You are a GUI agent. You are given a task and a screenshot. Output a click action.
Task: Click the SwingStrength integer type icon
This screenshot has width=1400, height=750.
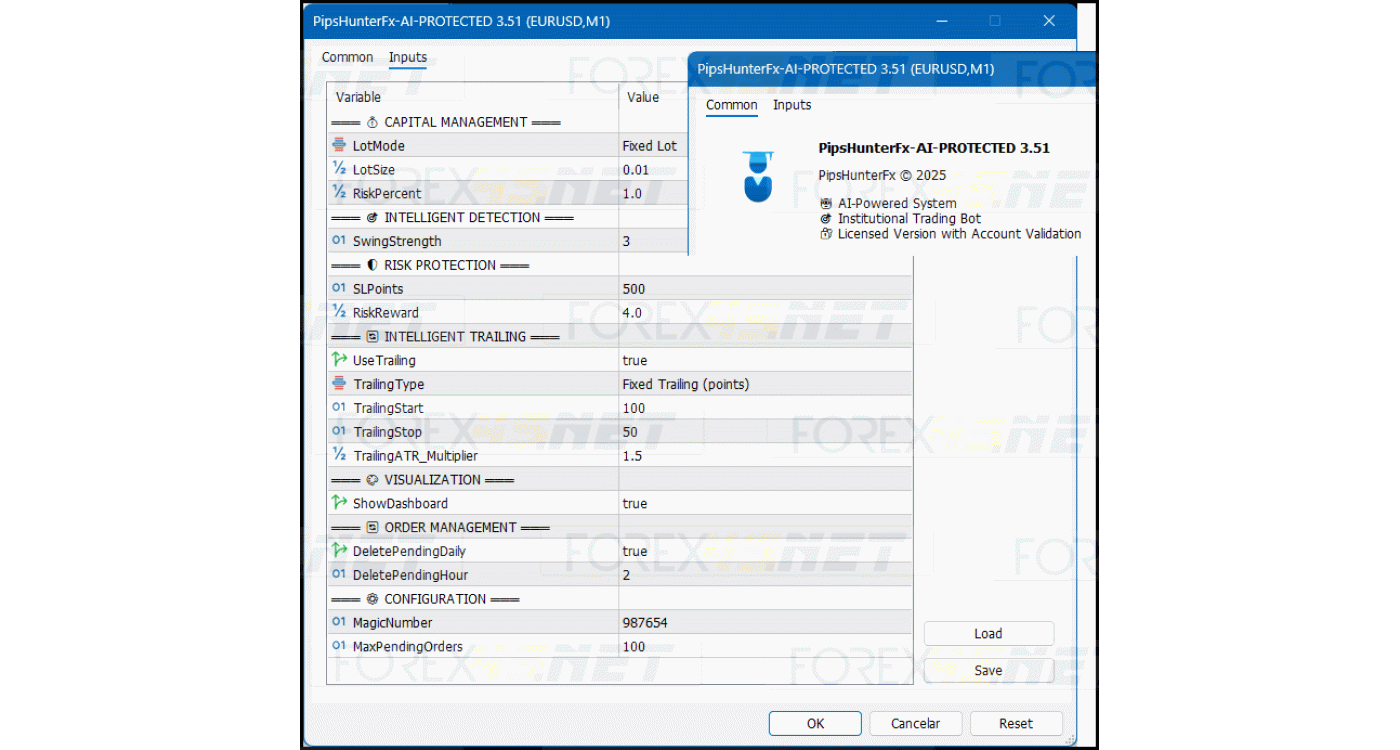[x=339, y=241]
